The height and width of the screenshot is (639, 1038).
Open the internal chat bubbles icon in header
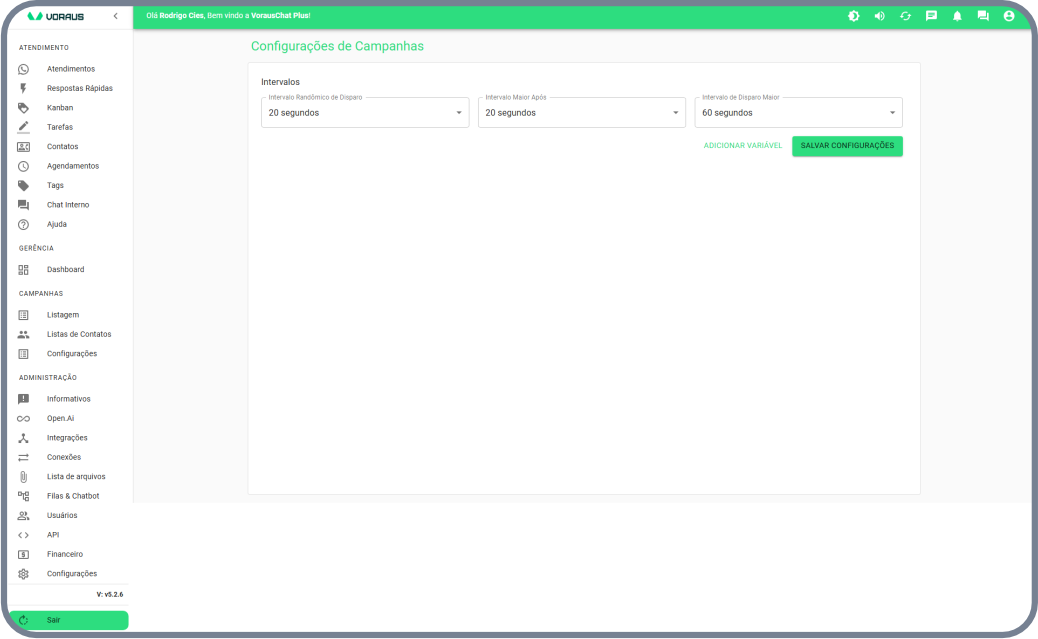click(x=983, y=16)
